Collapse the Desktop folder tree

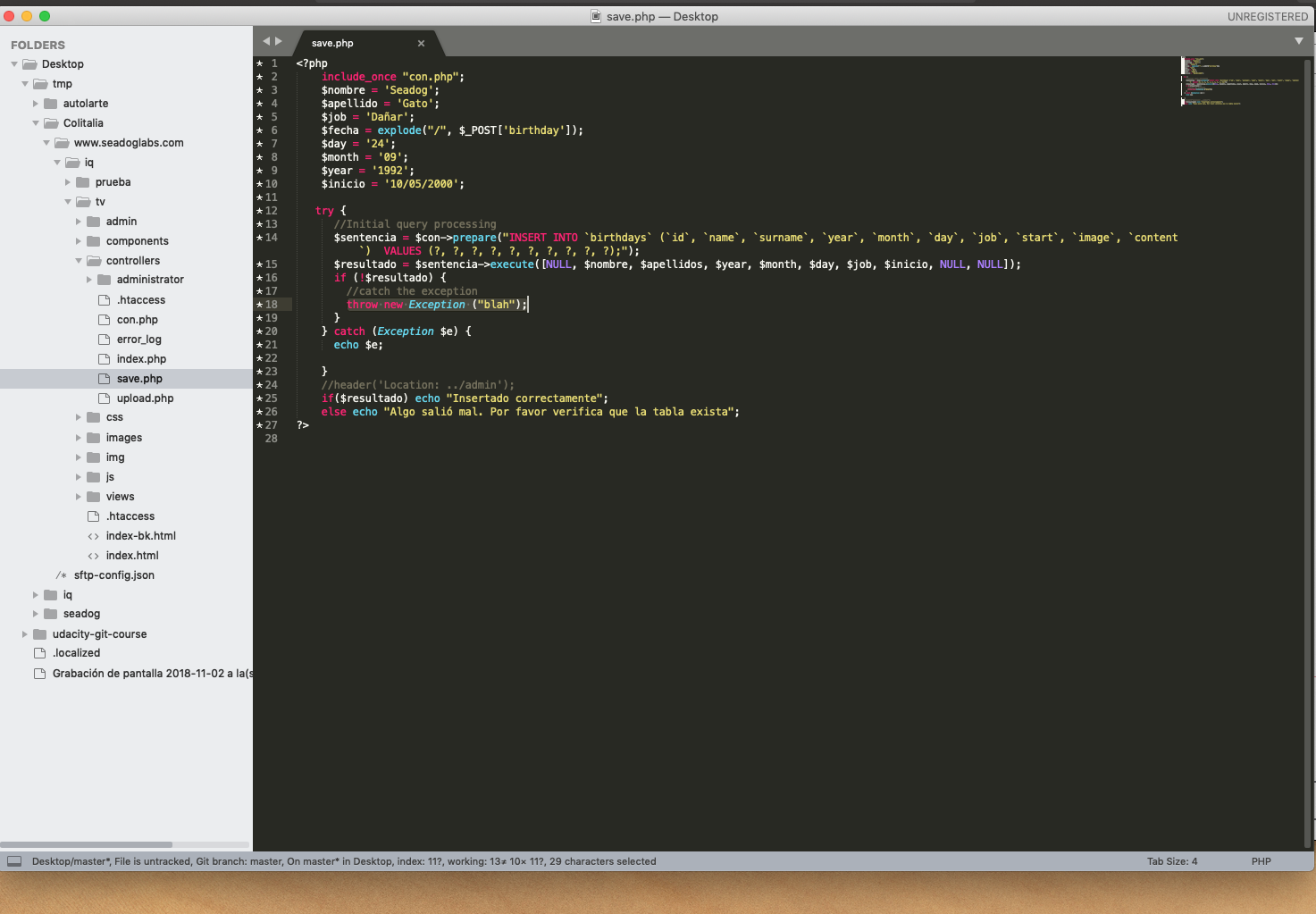tap(14, 64)
